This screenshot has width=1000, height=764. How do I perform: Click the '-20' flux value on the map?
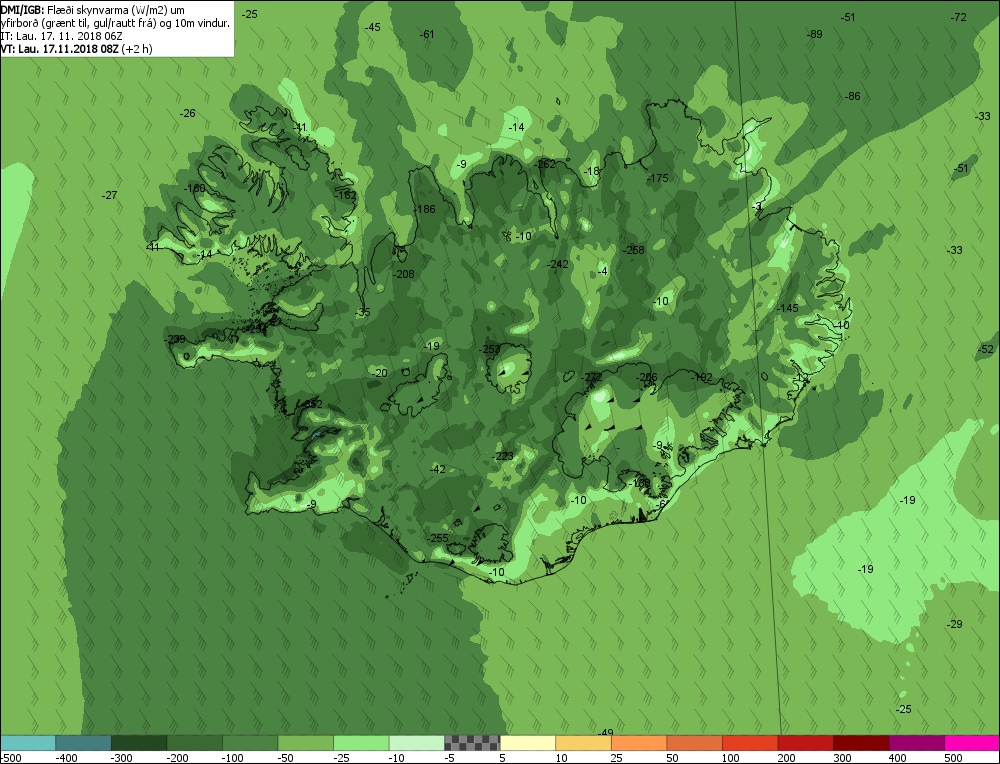tap(379, 373)
